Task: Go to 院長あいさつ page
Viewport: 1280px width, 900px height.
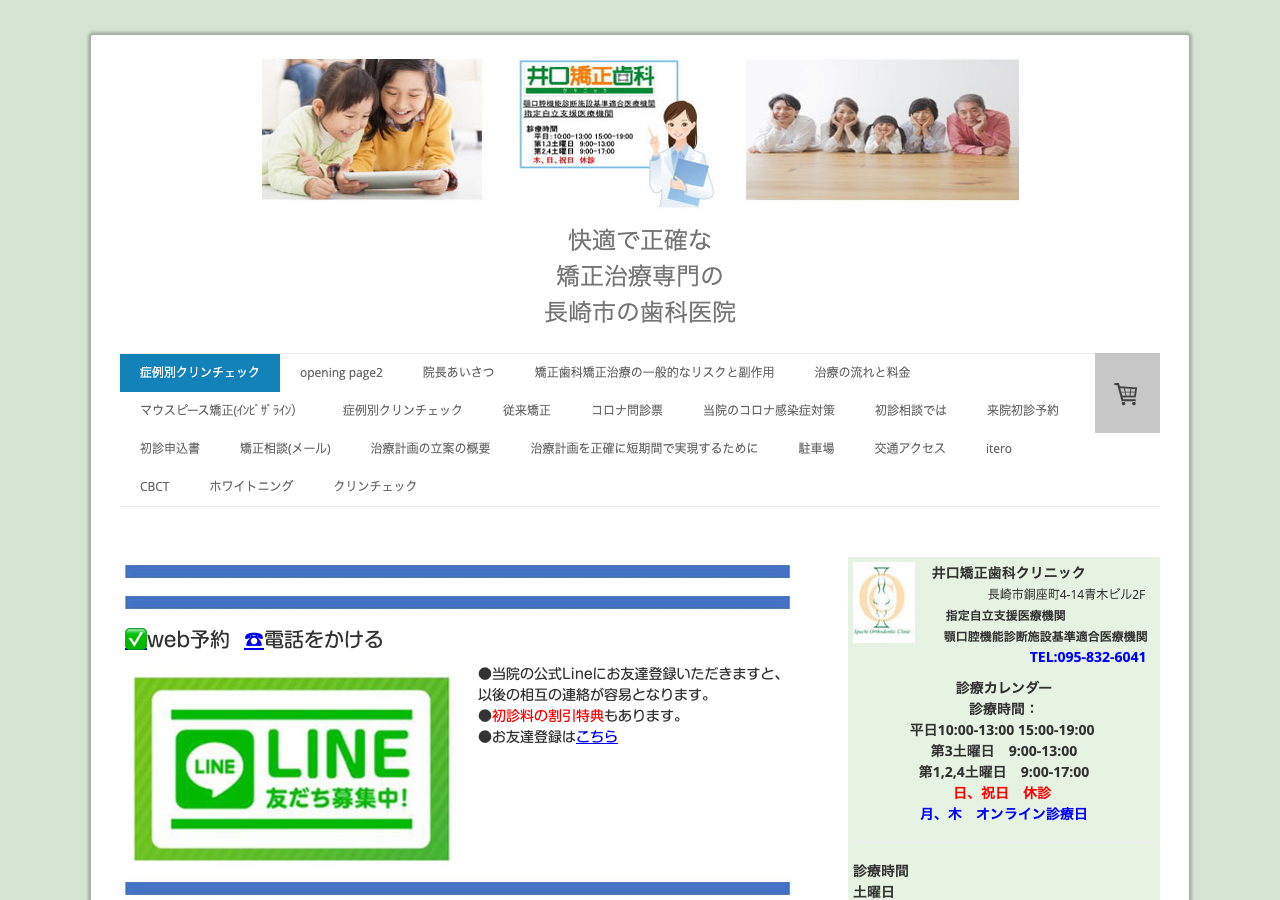Action: click(458, 372)
